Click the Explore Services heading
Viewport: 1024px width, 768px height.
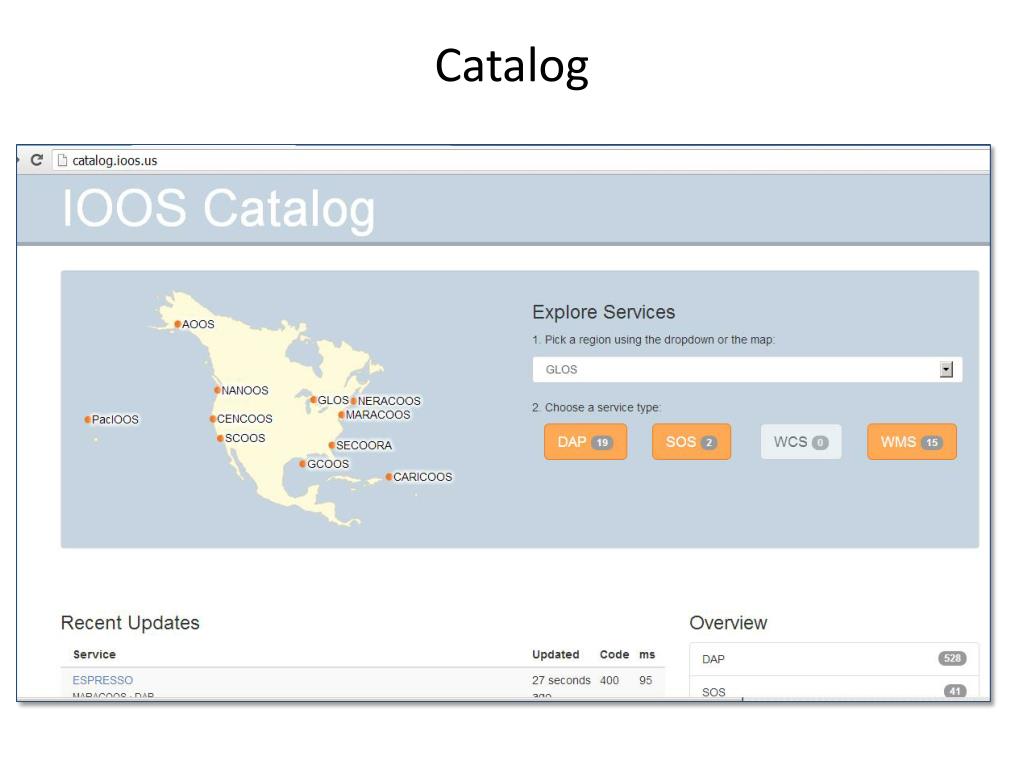click(x=603, y=312)
